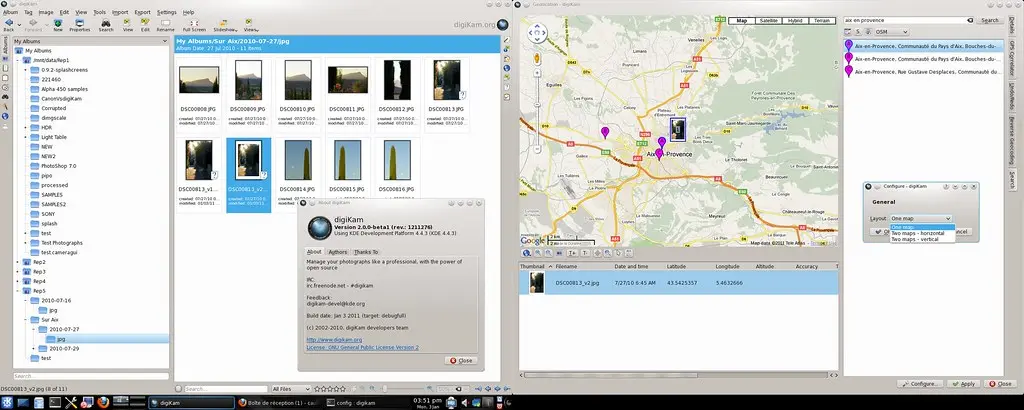Switch map to Terrain view
Screen dimensions: 1024x410
point(822,20)
